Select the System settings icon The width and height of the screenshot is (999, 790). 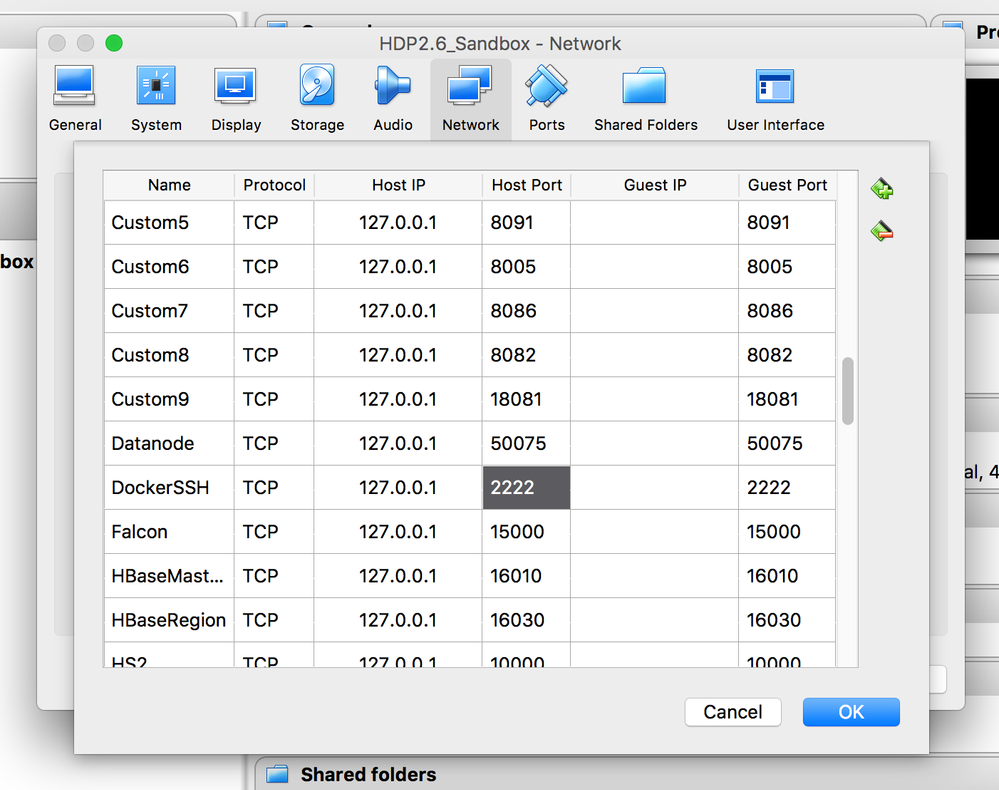[156, 99]
